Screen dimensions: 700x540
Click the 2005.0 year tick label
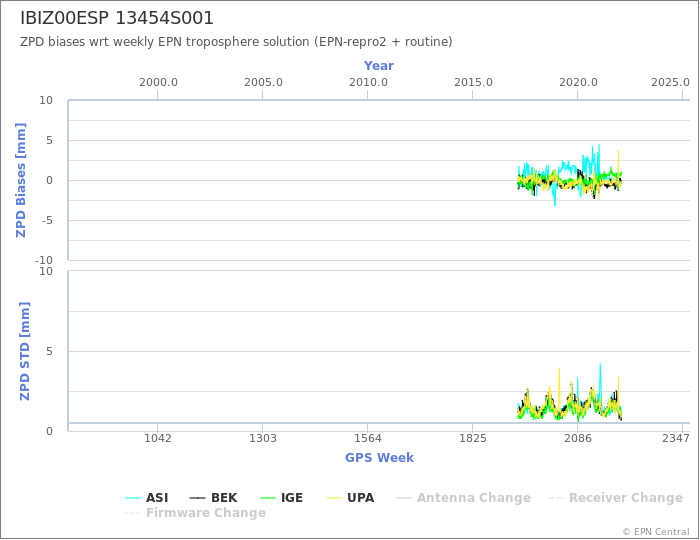pos(263,83)
